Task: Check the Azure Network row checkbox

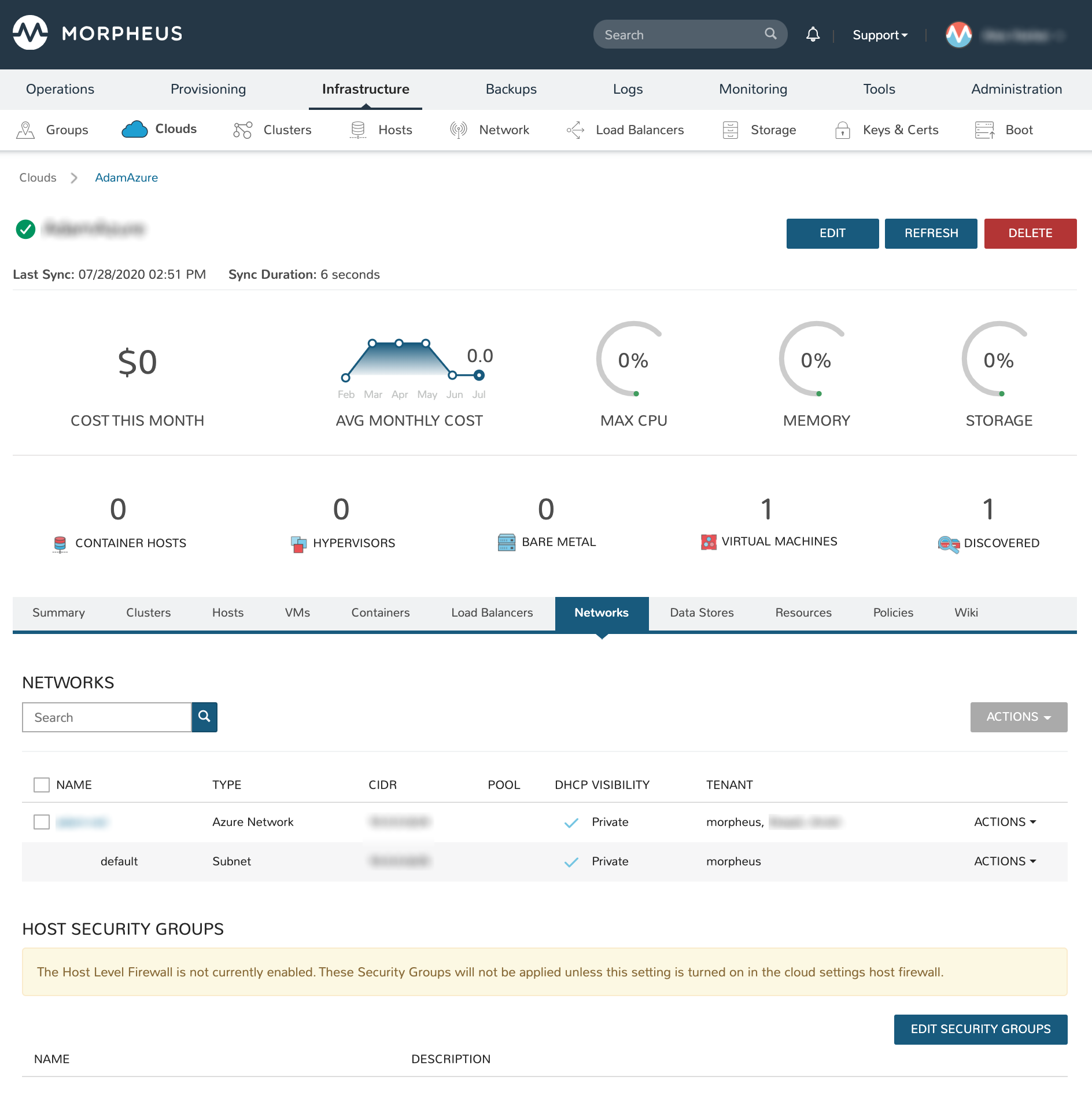Action: point(42,821)
